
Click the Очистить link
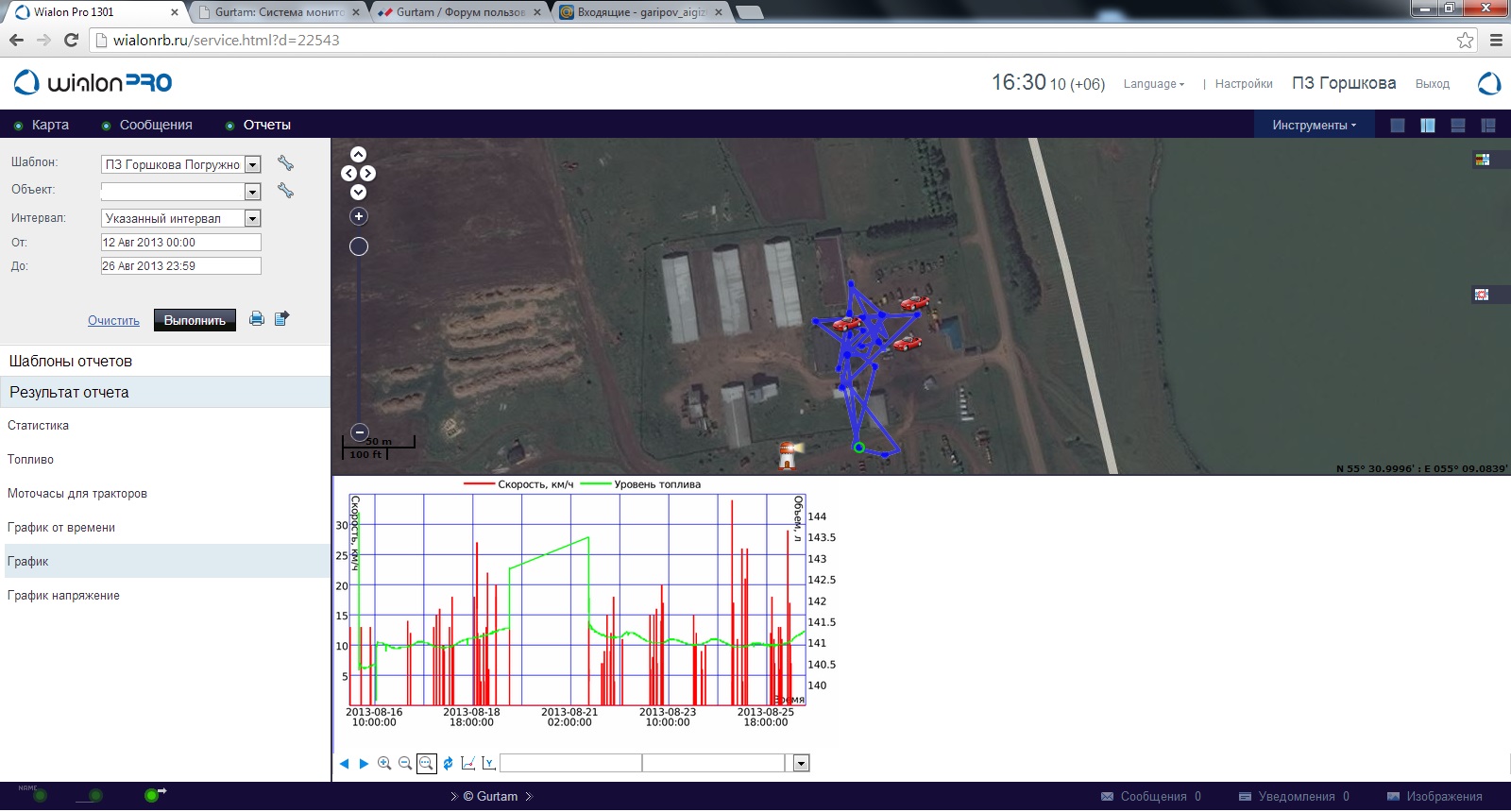click(x=113, y=321)
